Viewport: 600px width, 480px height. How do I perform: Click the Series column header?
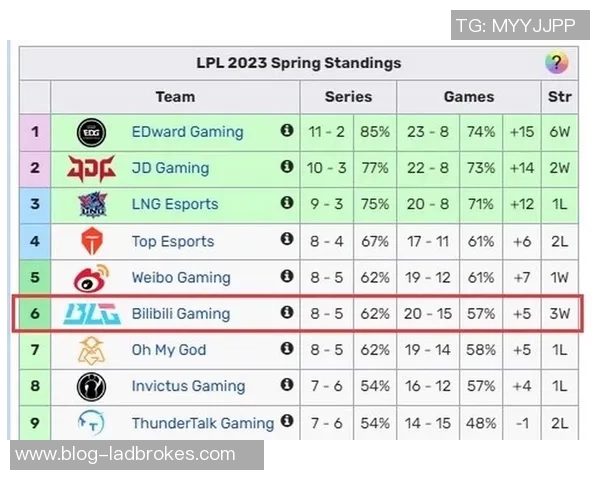348,97
